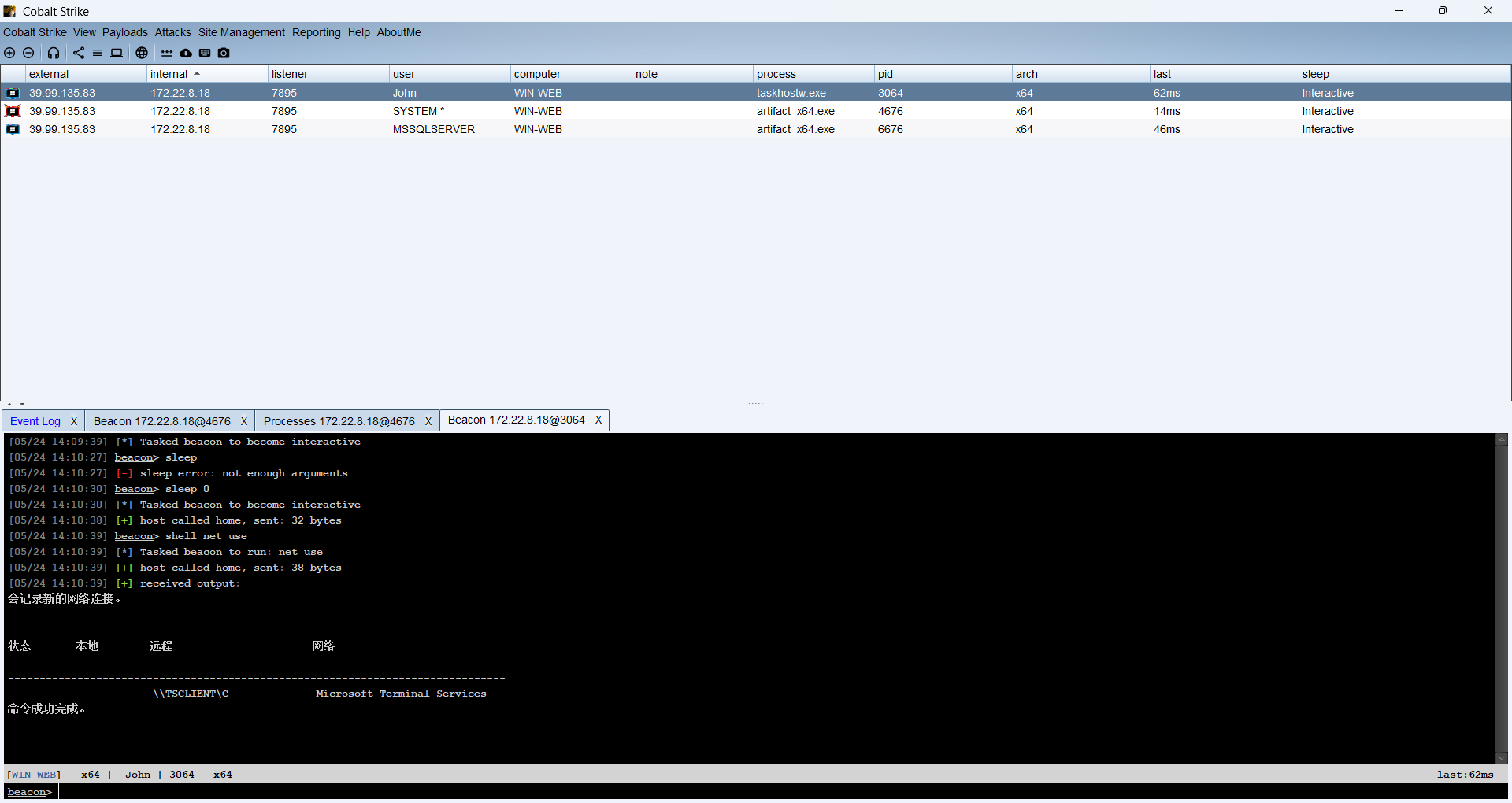Sort sessions by external column header
The width and height of the screenshot is (1512, 803).
pyautogui.click(x=86, y=74)
